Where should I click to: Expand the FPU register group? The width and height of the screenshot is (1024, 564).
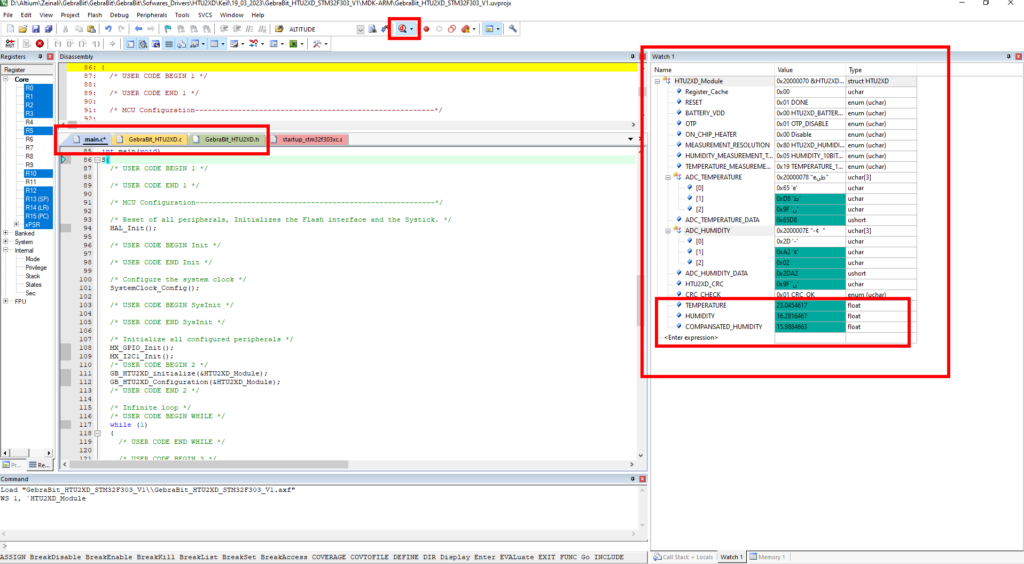[6, 302]
